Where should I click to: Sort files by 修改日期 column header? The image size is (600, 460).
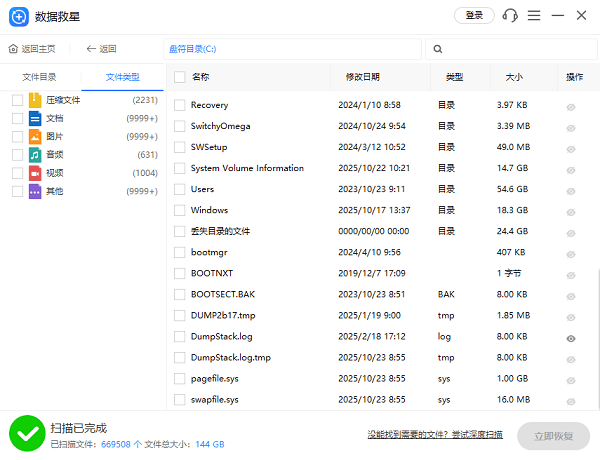362,77
